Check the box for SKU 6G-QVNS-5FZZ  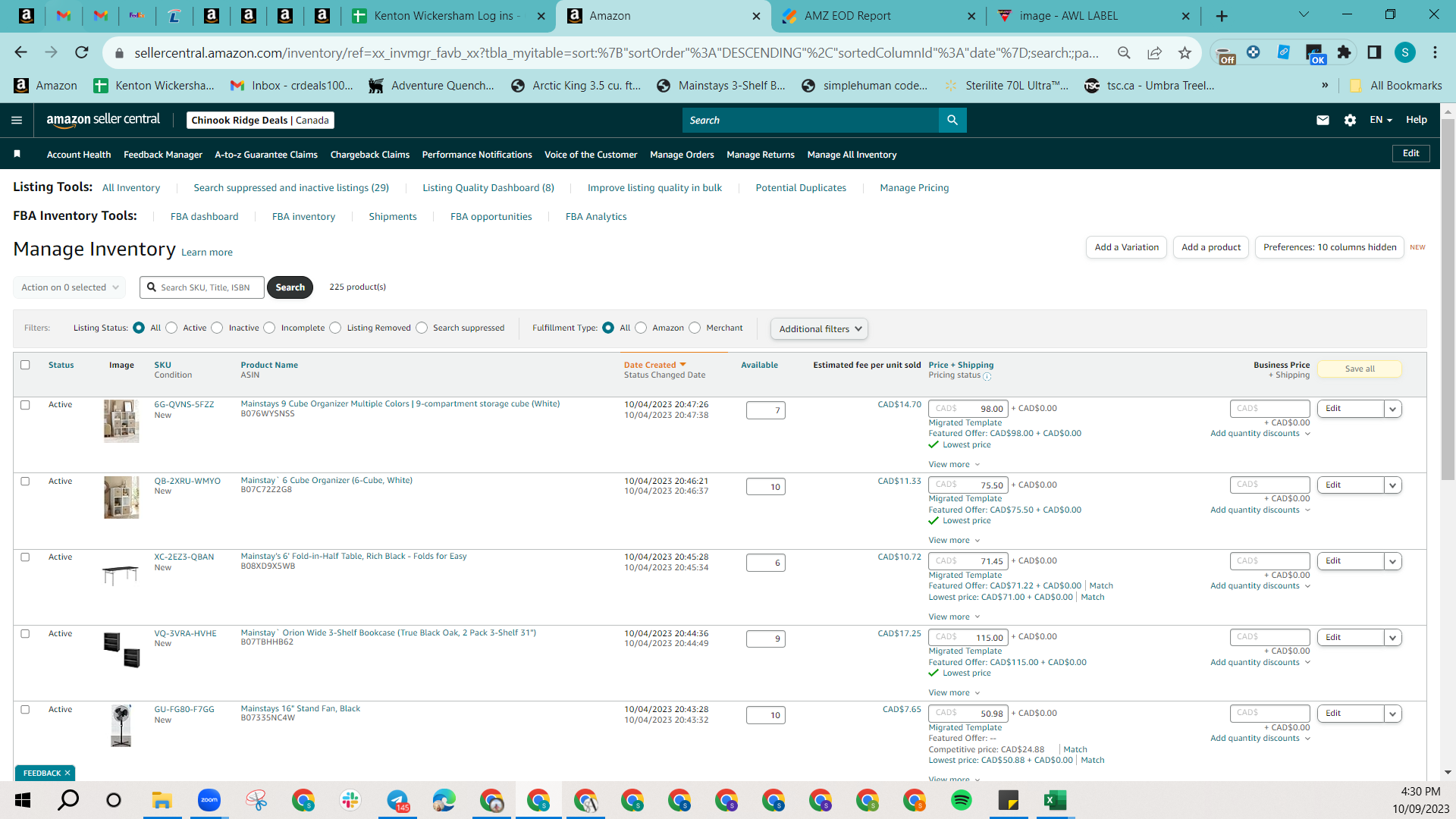click(25, 405)
